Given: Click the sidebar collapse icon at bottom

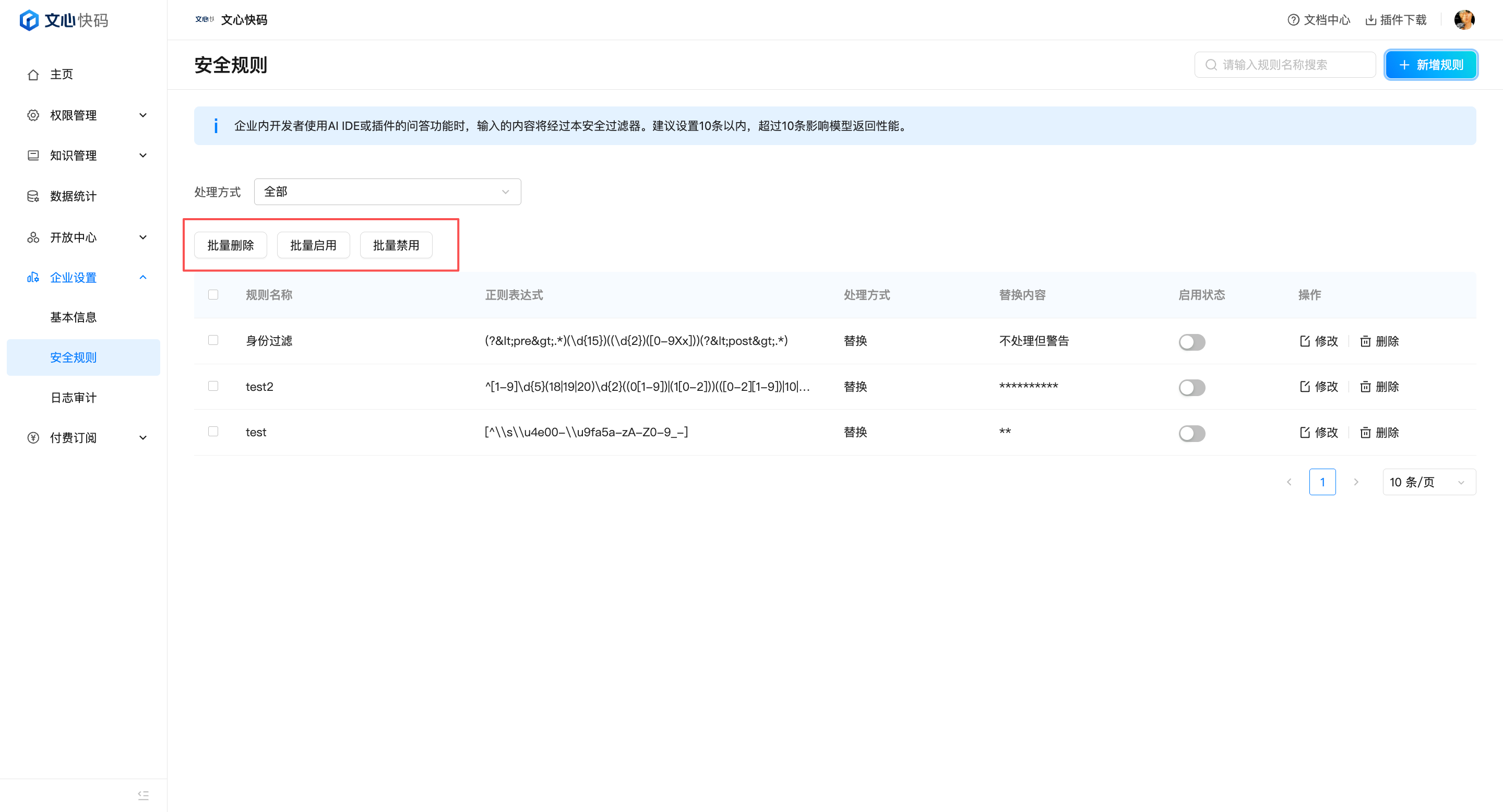Looking at the screenshot, I should point(143,795).
